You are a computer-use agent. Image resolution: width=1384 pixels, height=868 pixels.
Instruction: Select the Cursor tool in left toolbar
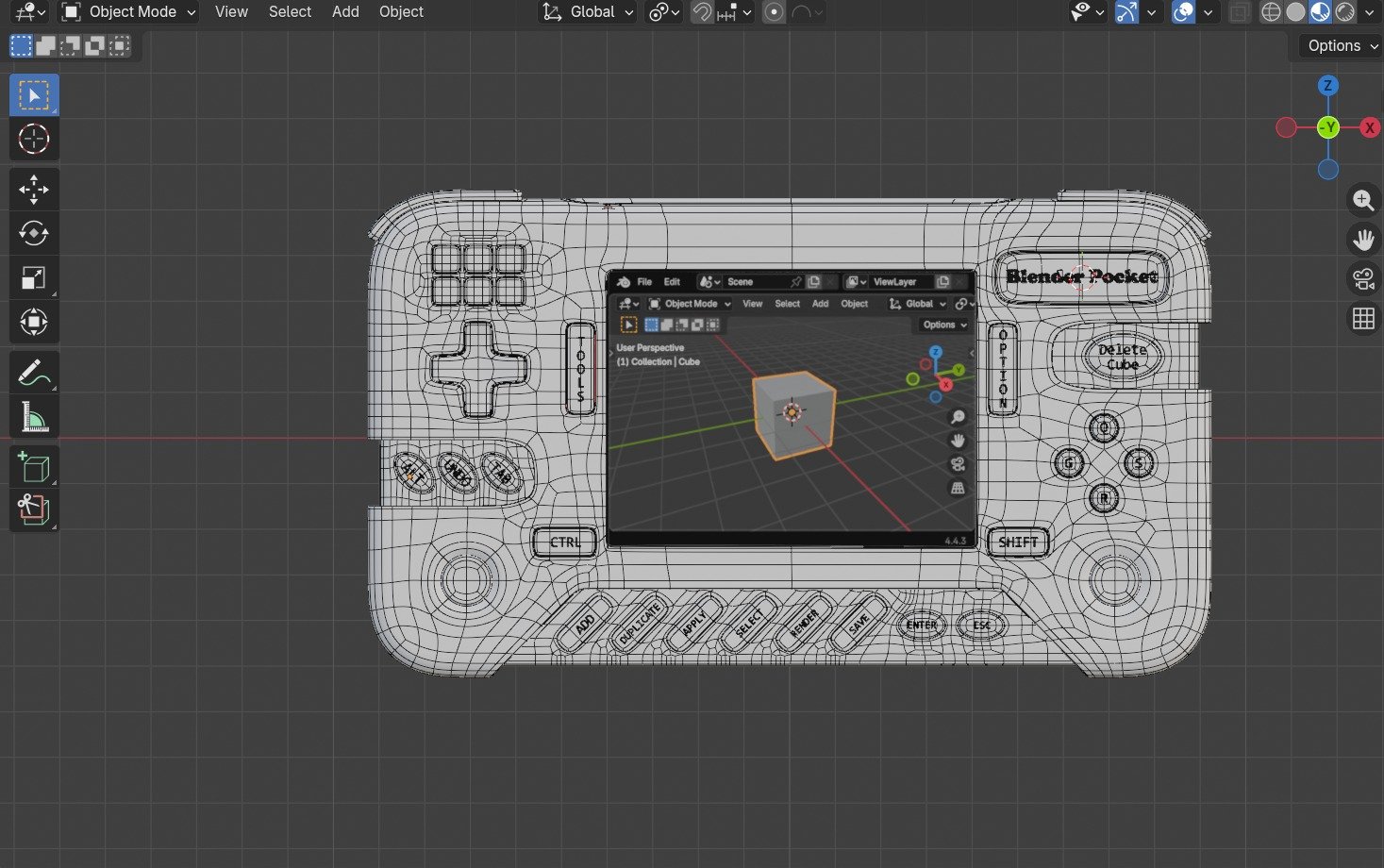pos(34,140)
